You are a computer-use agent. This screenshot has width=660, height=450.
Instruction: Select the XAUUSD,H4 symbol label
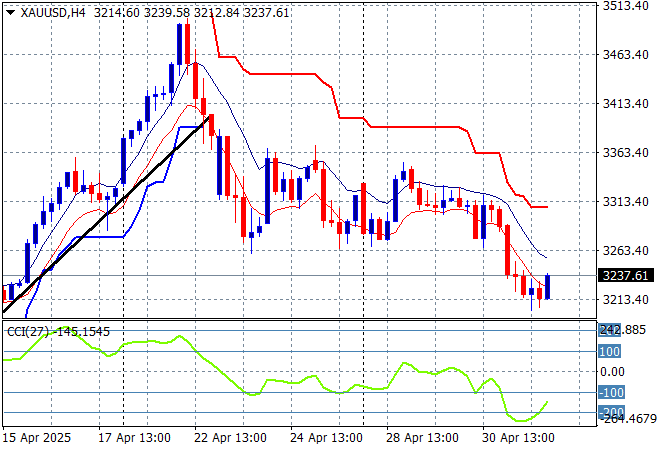pyautogui.click(x=53, y=13)
